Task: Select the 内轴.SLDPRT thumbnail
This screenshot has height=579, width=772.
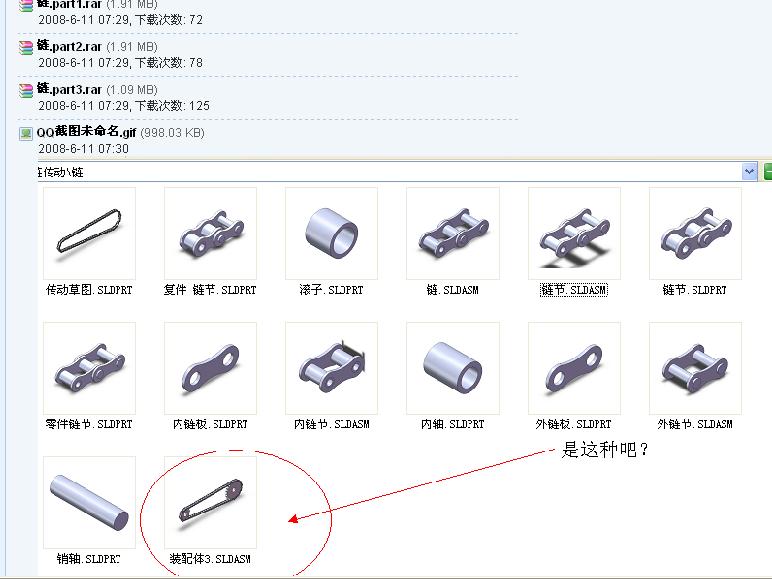Action: (452, 368)
